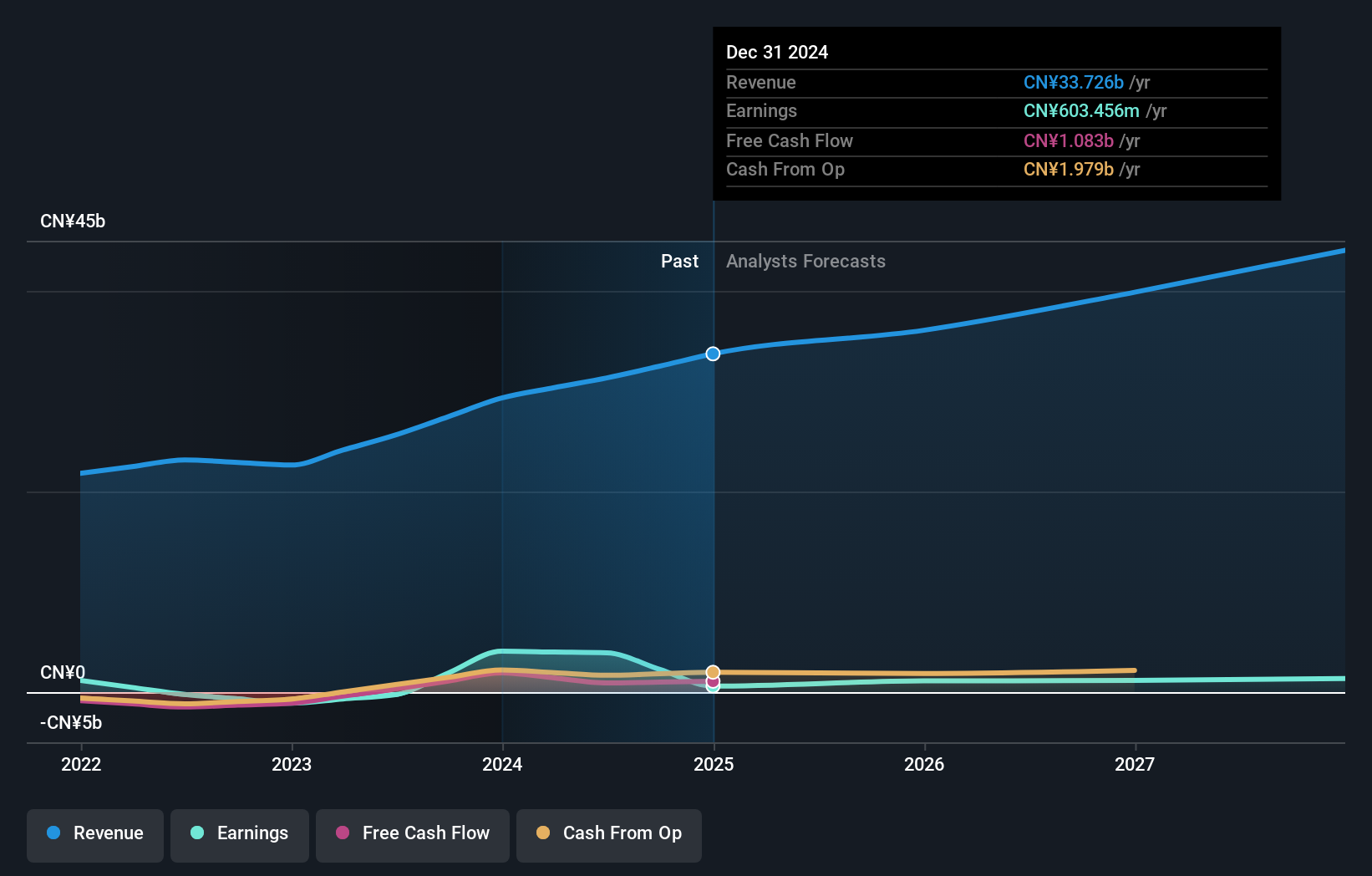Click the orange Cash From Op 2025 marker
The width and height of the screenshot is (1372, 876).
coord(712,671)
